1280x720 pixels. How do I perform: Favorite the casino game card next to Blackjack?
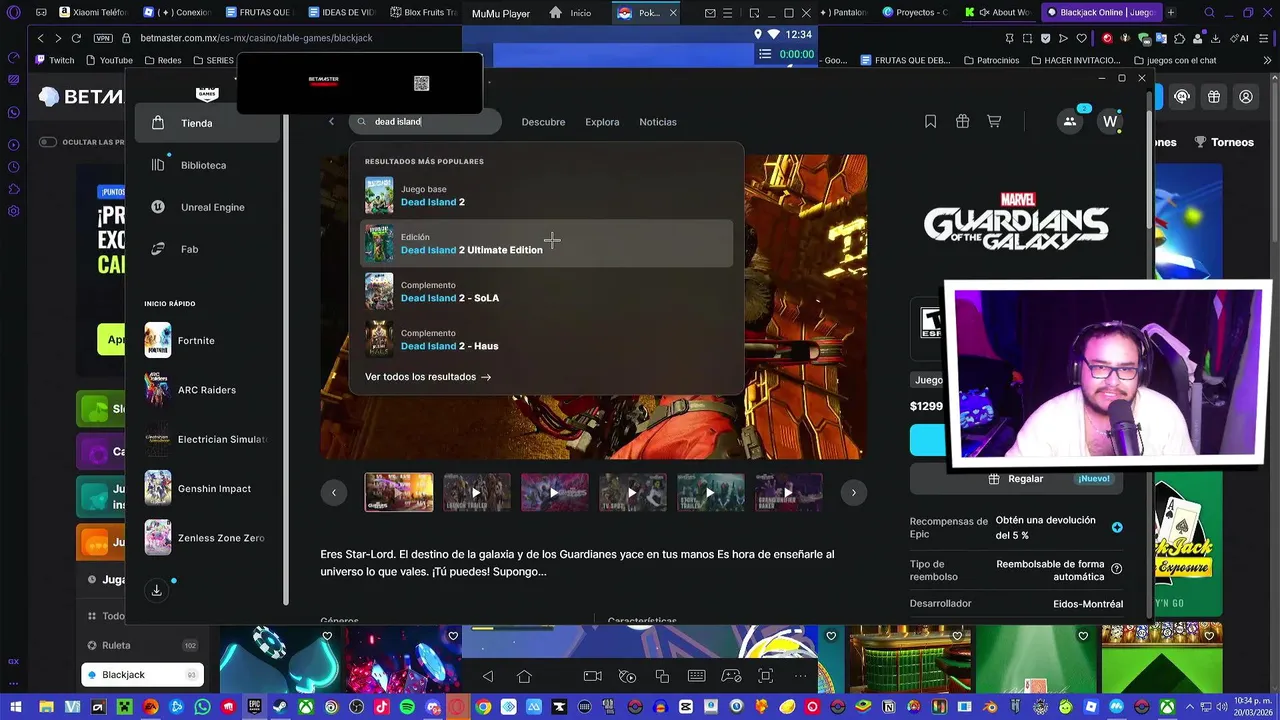(x=327, y=636)
